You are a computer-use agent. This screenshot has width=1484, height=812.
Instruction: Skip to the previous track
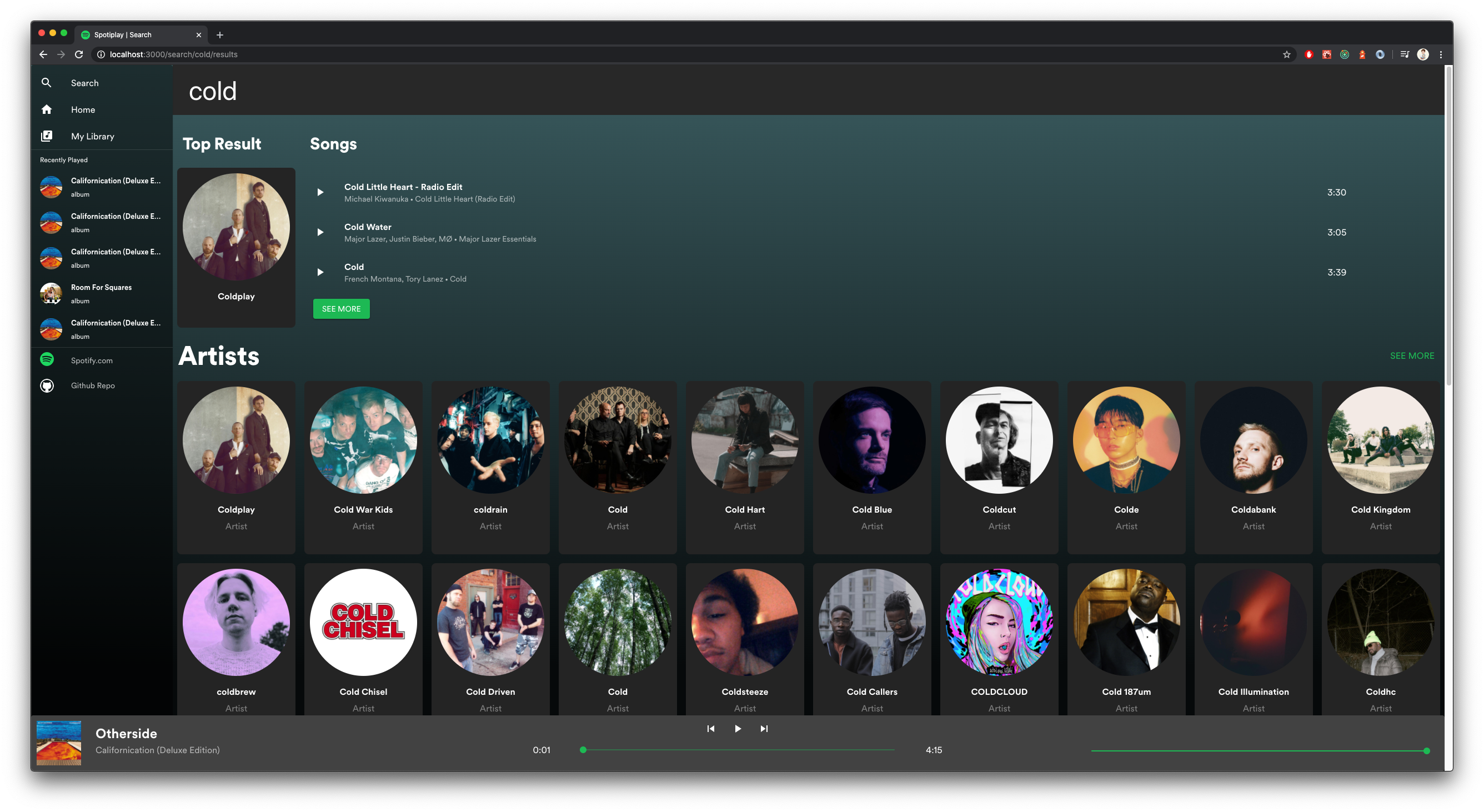click(x=710, y=729)
